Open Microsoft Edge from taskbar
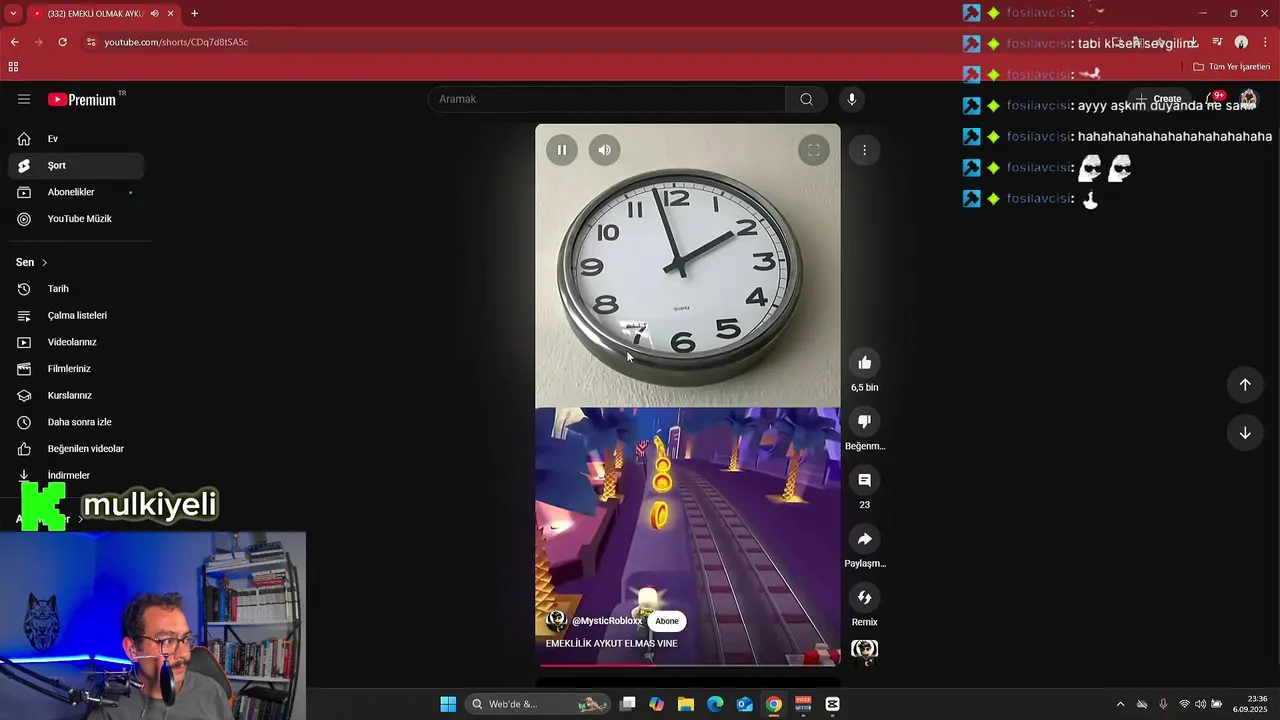This screenshot has height=720, width=1280. tap(715, 704)
